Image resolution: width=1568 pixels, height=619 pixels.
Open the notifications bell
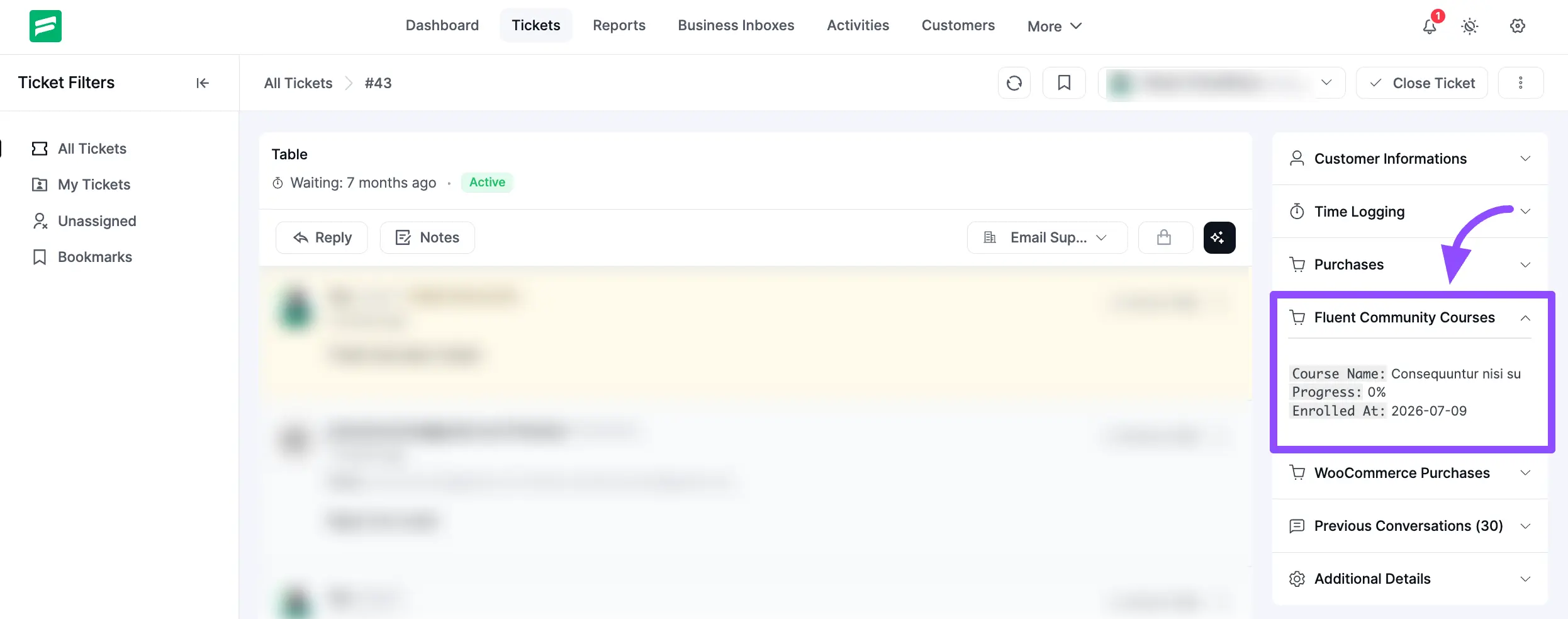coord(1430,26)
